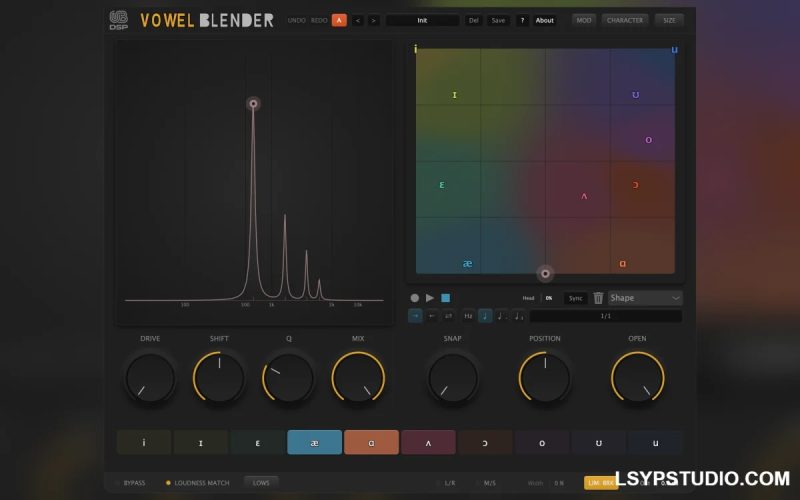Select the i vowel button in the bottom row
The image size is (800, 500).
coord(144,442)
